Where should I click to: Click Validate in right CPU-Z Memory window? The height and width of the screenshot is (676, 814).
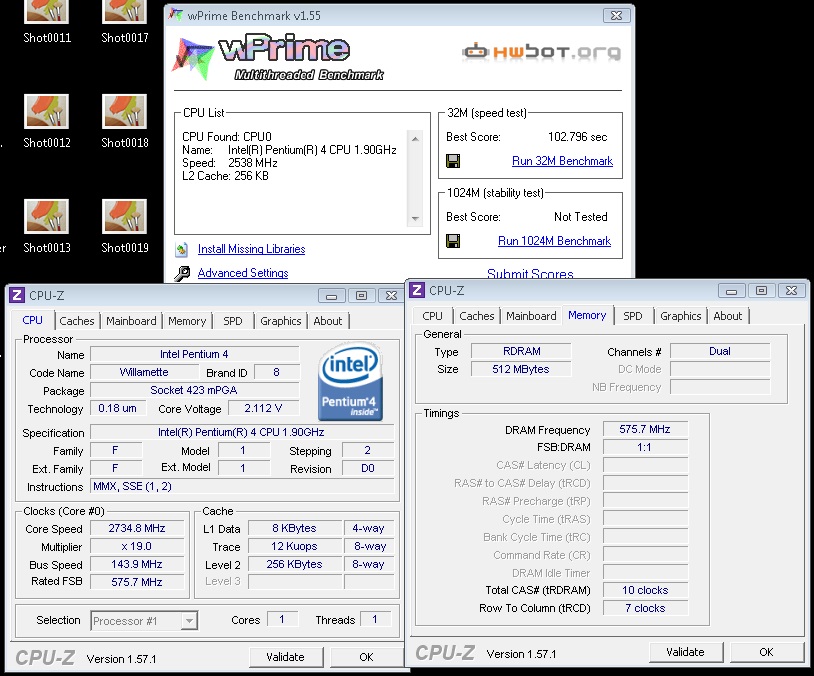(x=685, y=652)
